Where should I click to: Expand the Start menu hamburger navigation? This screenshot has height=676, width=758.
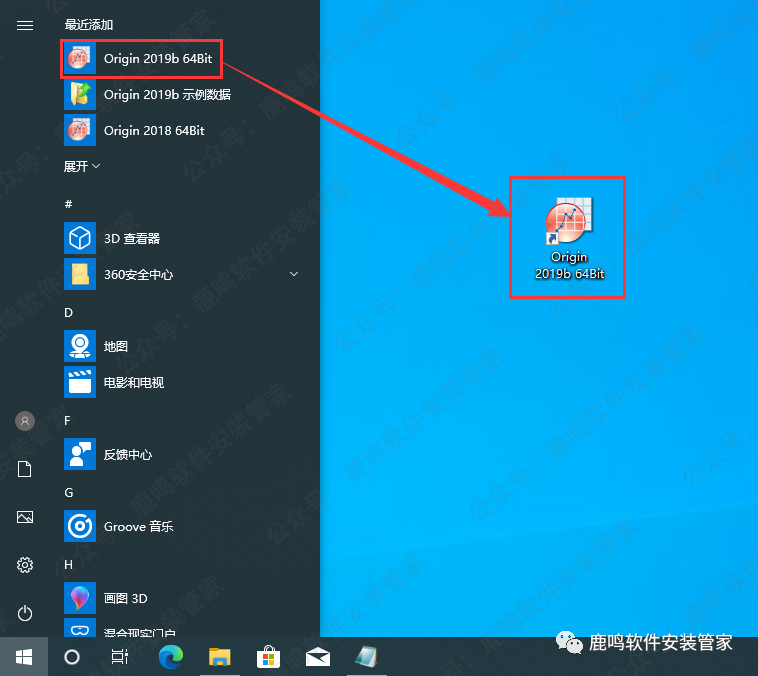25,26
